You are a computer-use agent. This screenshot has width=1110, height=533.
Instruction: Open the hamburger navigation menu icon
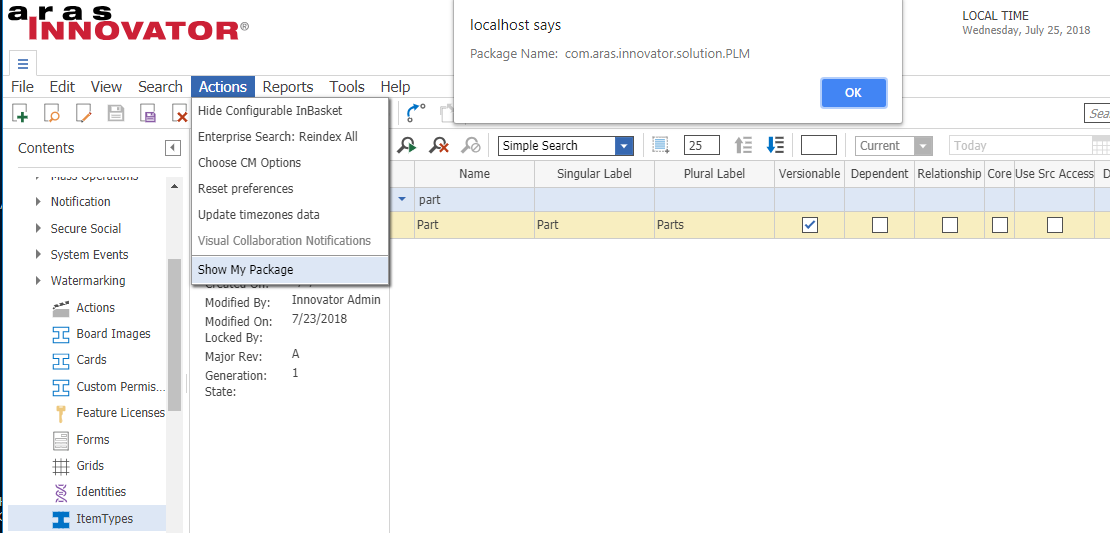click(x=23, y=64)
